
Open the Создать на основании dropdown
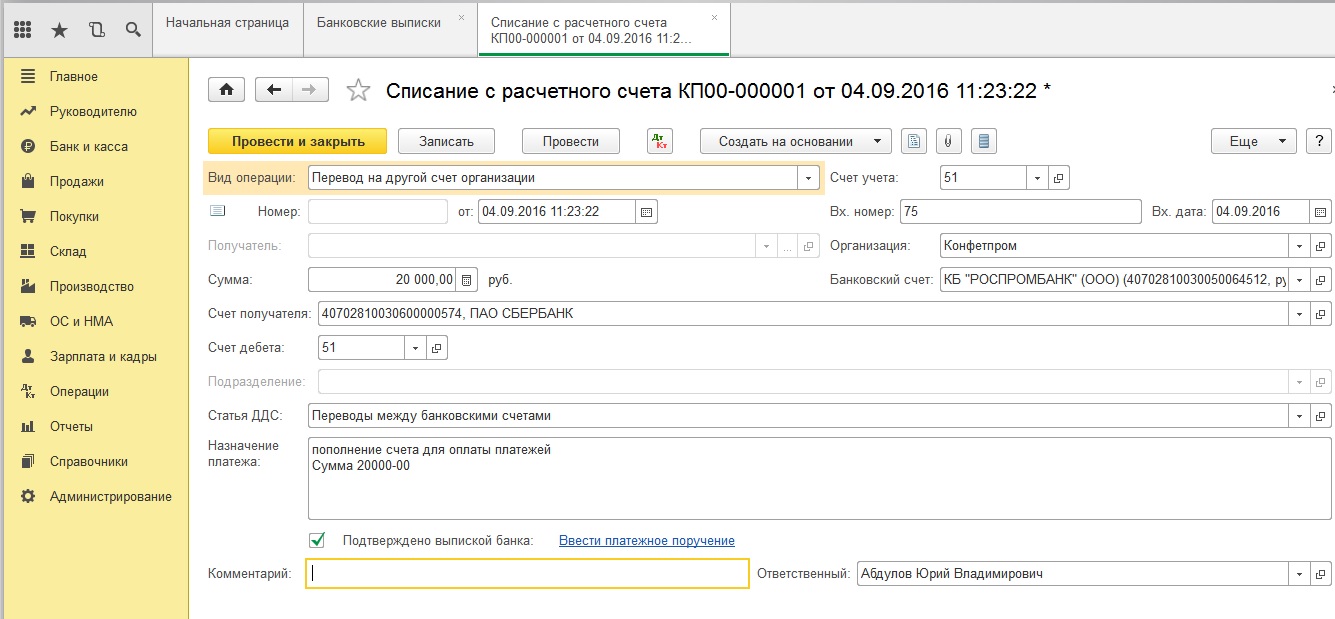pos(795,141)
